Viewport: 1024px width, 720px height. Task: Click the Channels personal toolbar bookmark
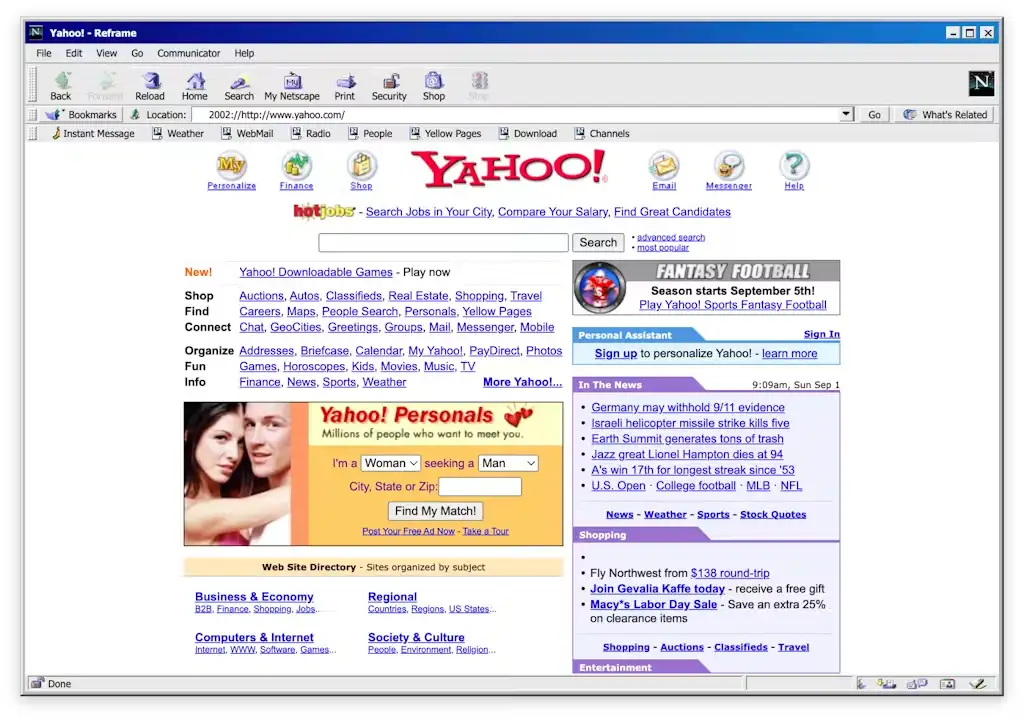(x=602, y=133)
